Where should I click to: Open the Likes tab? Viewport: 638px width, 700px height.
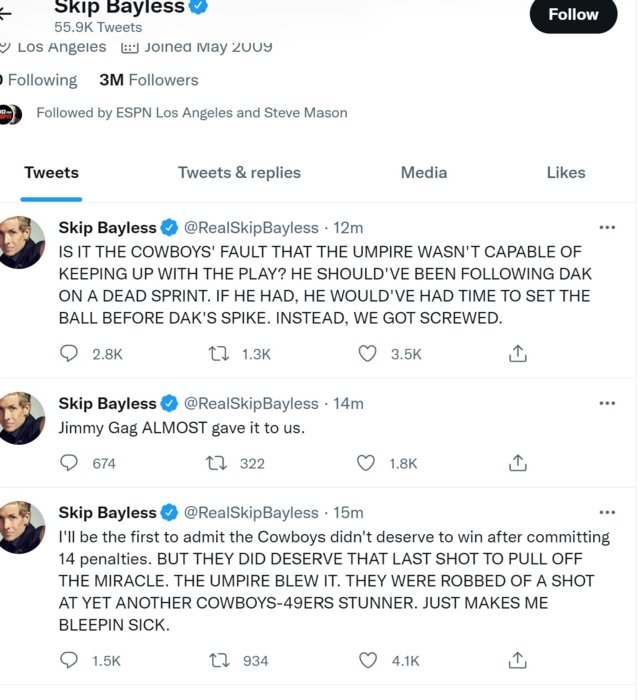click(x=565, y=173)
